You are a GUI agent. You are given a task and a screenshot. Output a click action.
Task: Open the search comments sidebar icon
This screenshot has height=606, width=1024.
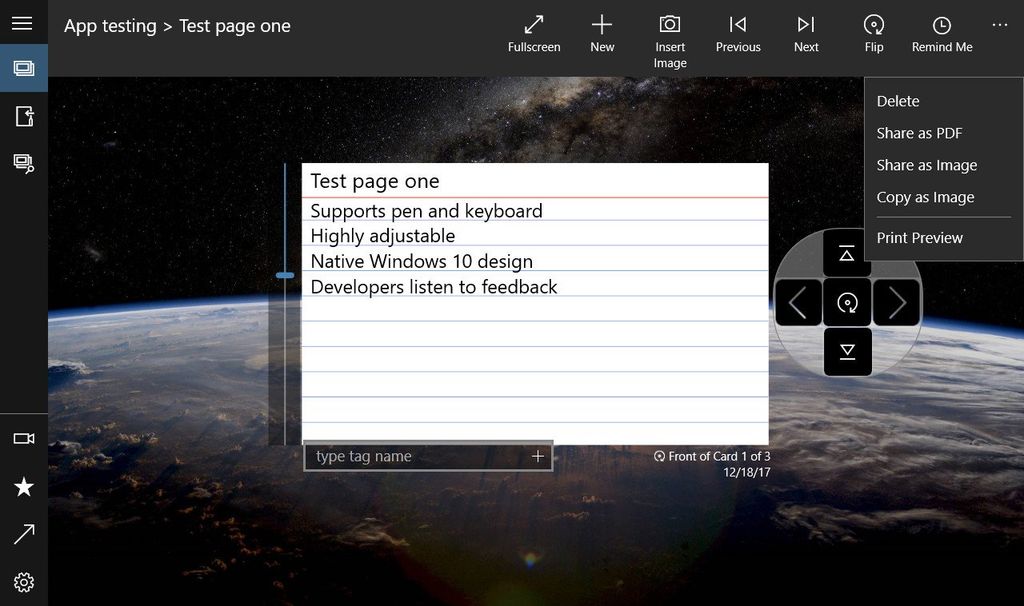coord(23,164)
